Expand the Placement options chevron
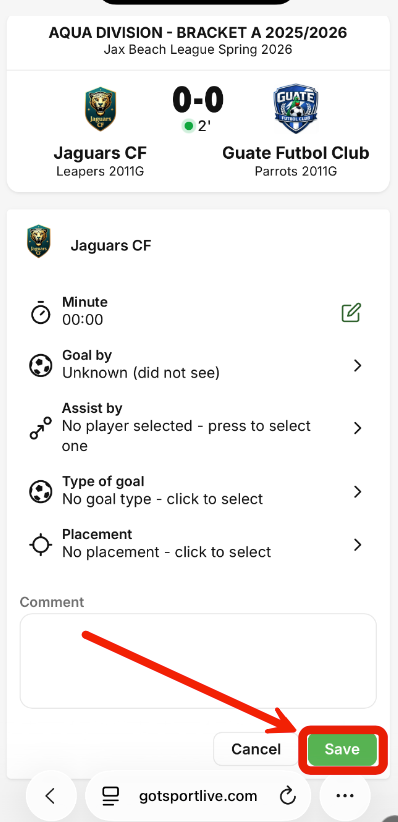398x822 pixels. [358, 545]
